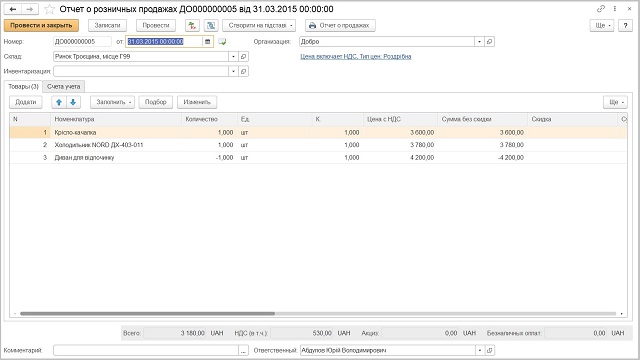
Task: Click the structure of subordination icon
Action: tap(211, 25)
